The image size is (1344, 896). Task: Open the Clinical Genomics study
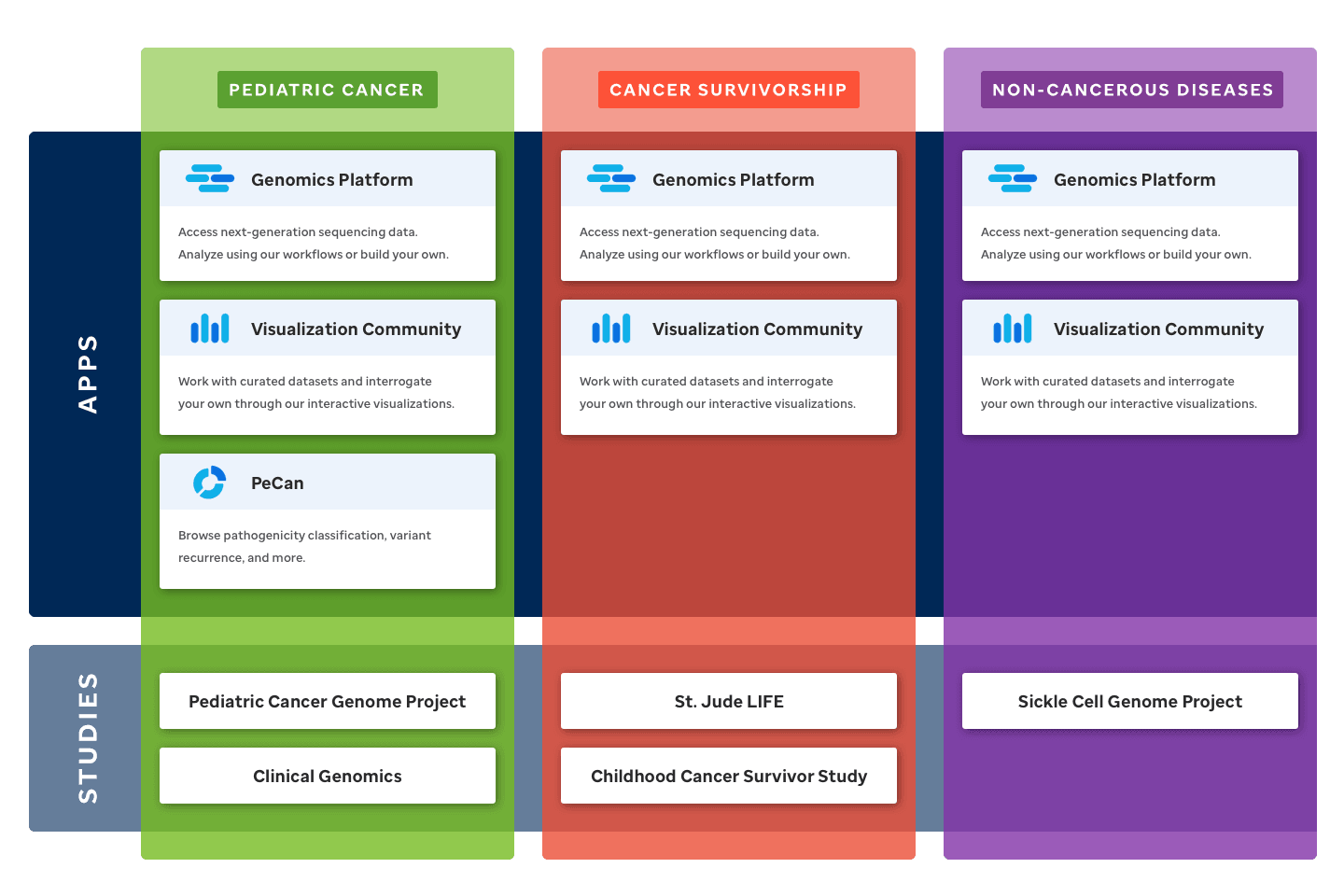[328, 776]
